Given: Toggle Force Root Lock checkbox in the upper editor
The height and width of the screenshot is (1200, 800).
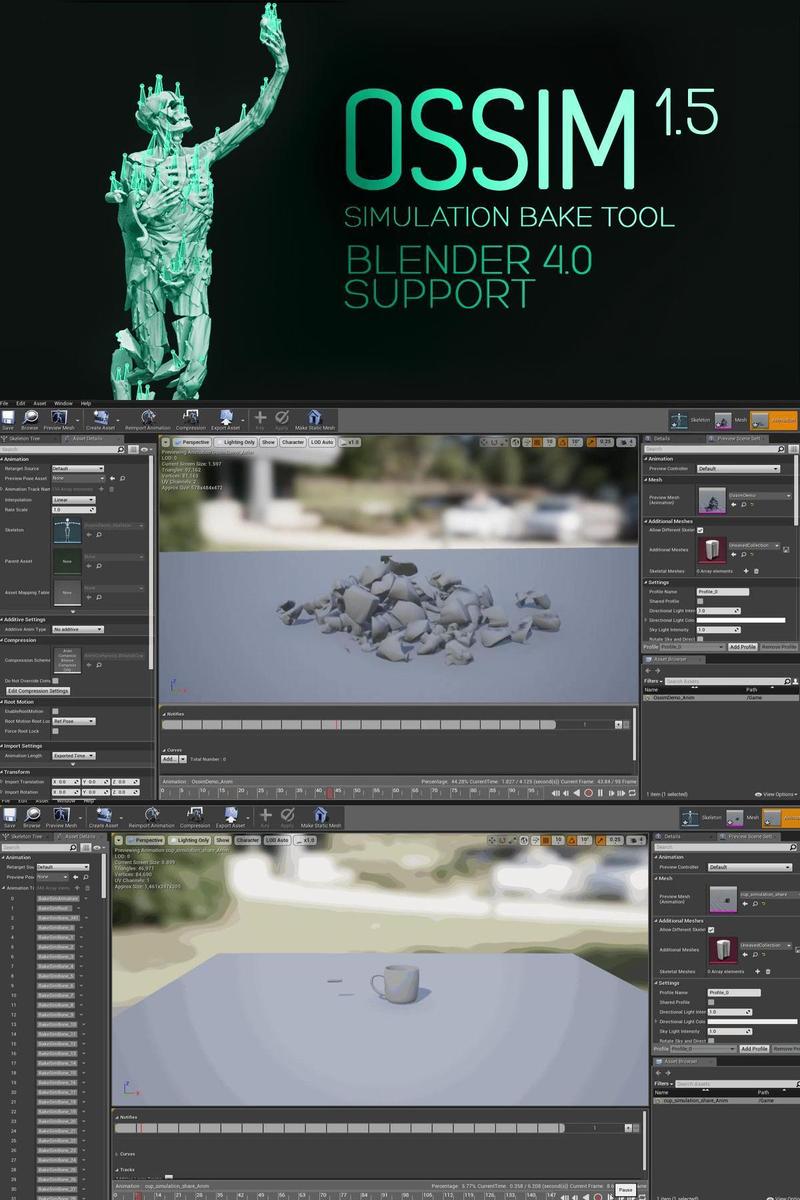Looking at the screenshot, I should click(55, 731).
